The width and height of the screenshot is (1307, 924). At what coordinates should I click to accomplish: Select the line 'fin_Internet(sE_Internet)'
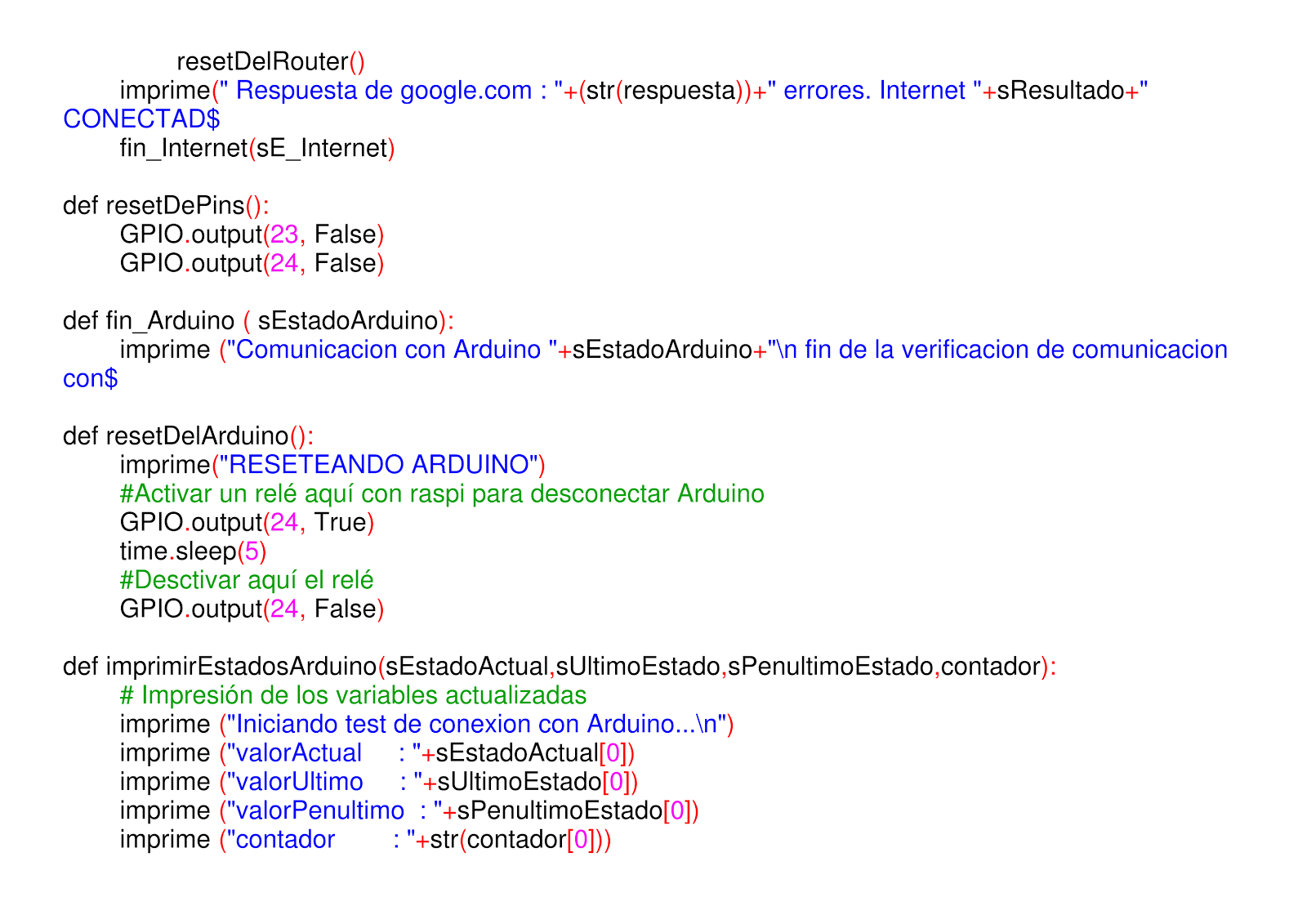tap(257, 149)
